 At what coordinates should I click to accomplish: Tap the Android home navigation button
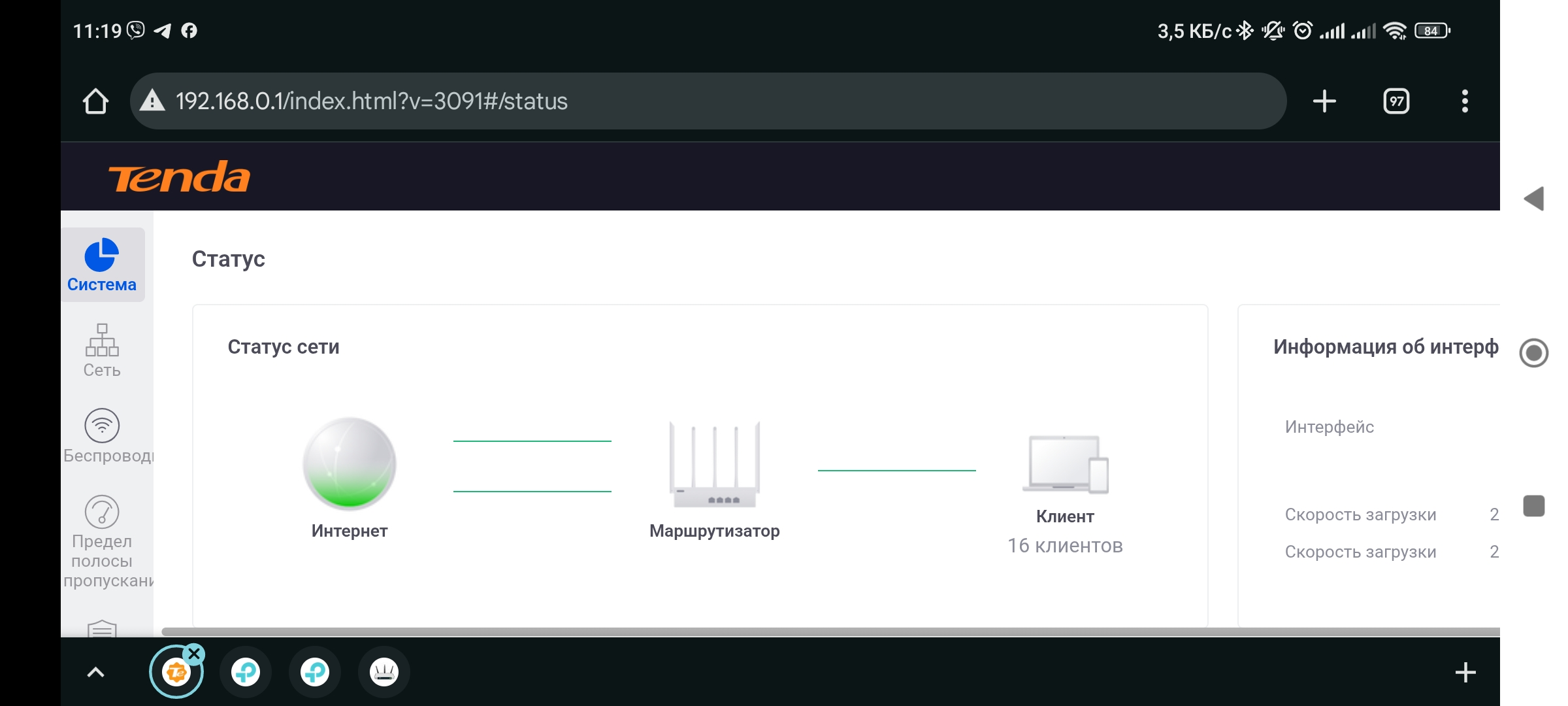coord(1534,353)
